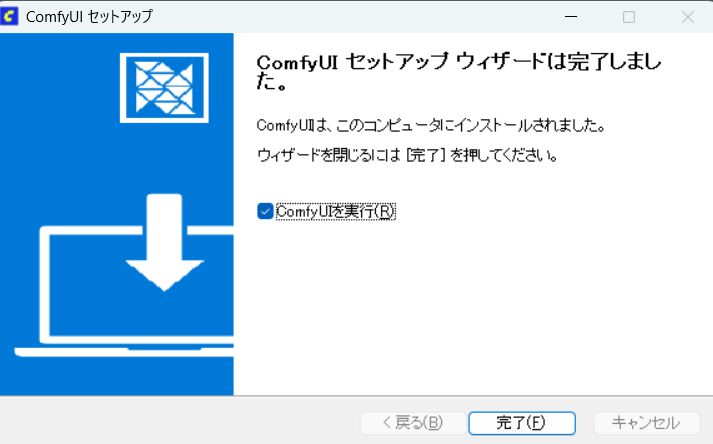Click the ComfyUI セットアップ window title text
Image resolution: width=713 pixels, height=444 pixels.
pyautogui.click(x=89, y=17)
